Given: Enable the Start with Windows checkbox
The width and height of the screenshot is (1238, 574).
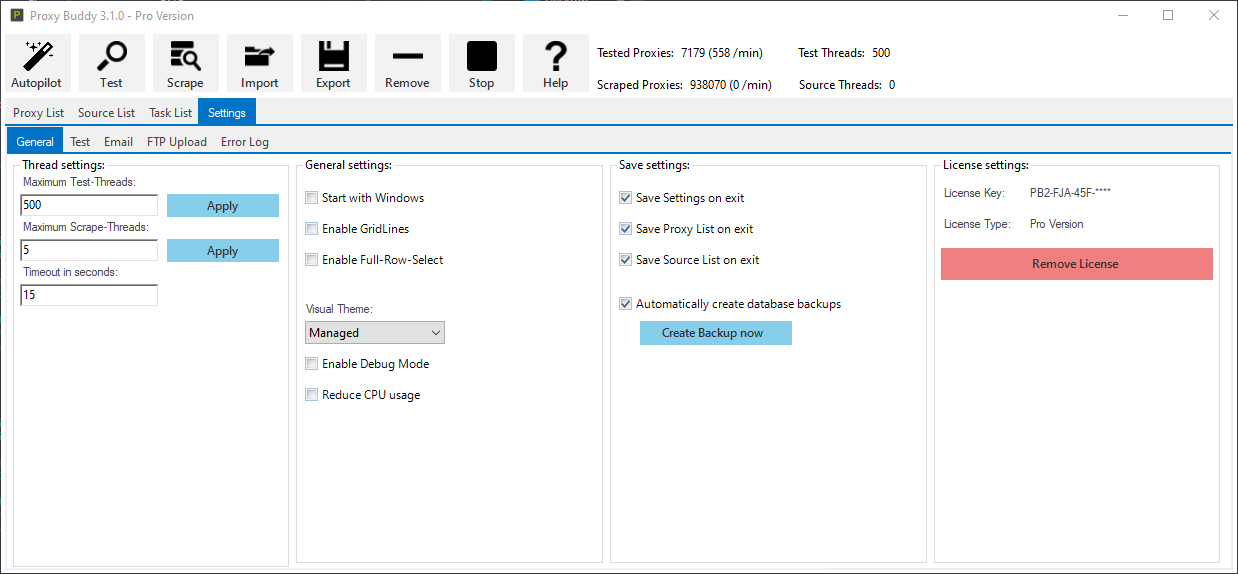Looking at the screenshot, I should click(312, 198).
